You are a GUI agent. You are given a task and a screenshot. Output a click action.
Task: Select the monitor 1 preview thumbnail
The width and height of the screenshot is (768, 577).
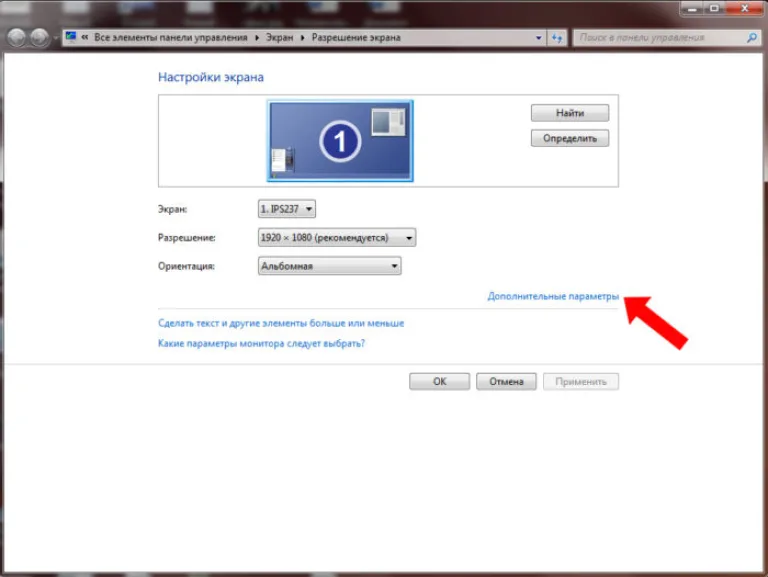[340, 141]
